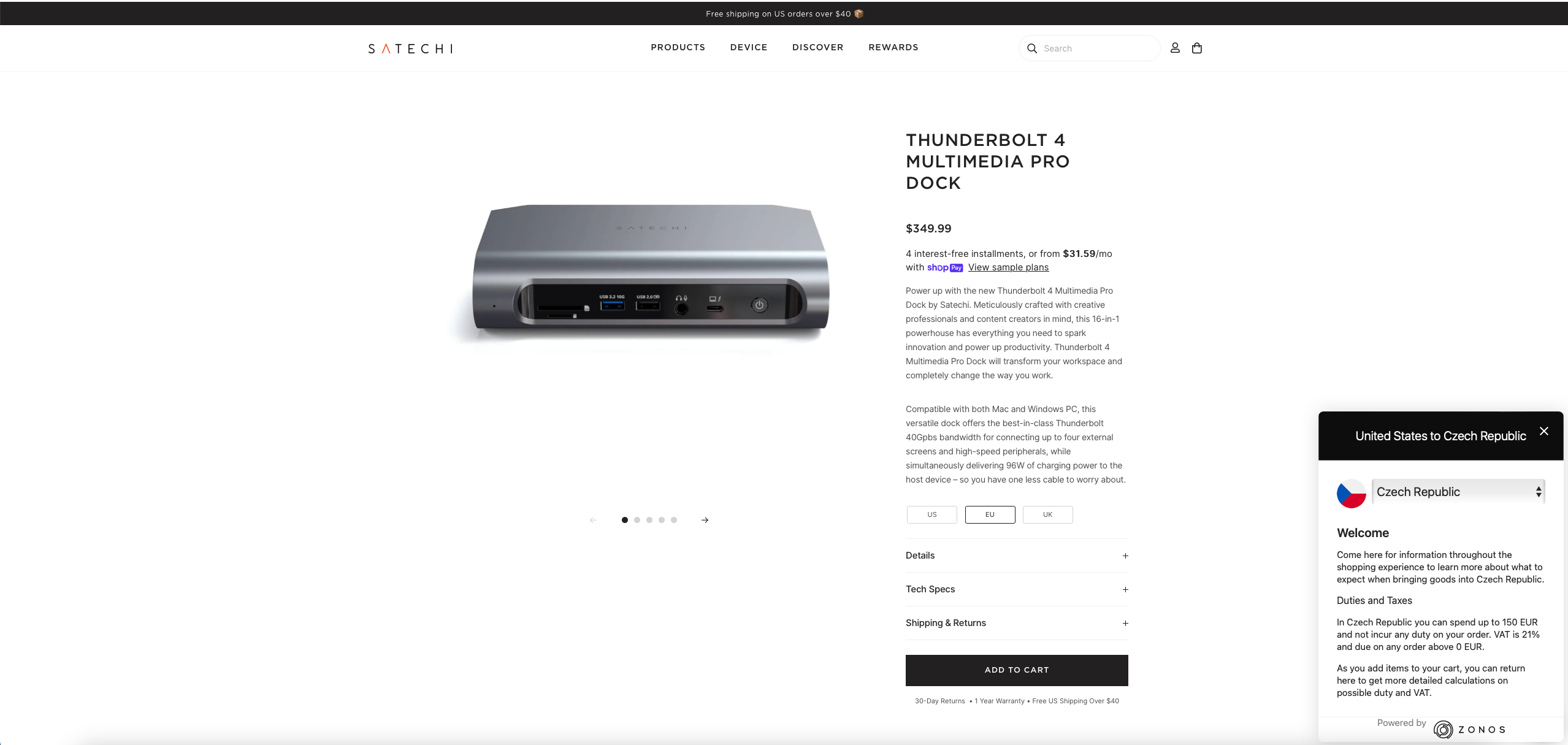This screenshot has height=745, width=1568.
Task: Jump to third image carousel dot
Action: point(649,520)
